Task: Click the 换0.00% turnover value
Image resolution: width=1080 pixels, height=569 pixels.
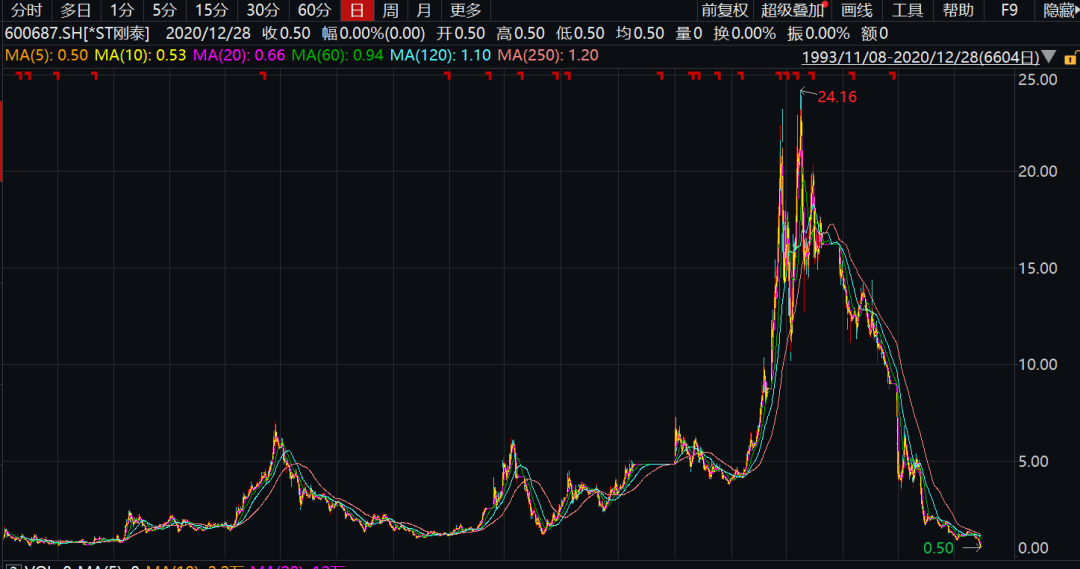Action: point(744,33)
